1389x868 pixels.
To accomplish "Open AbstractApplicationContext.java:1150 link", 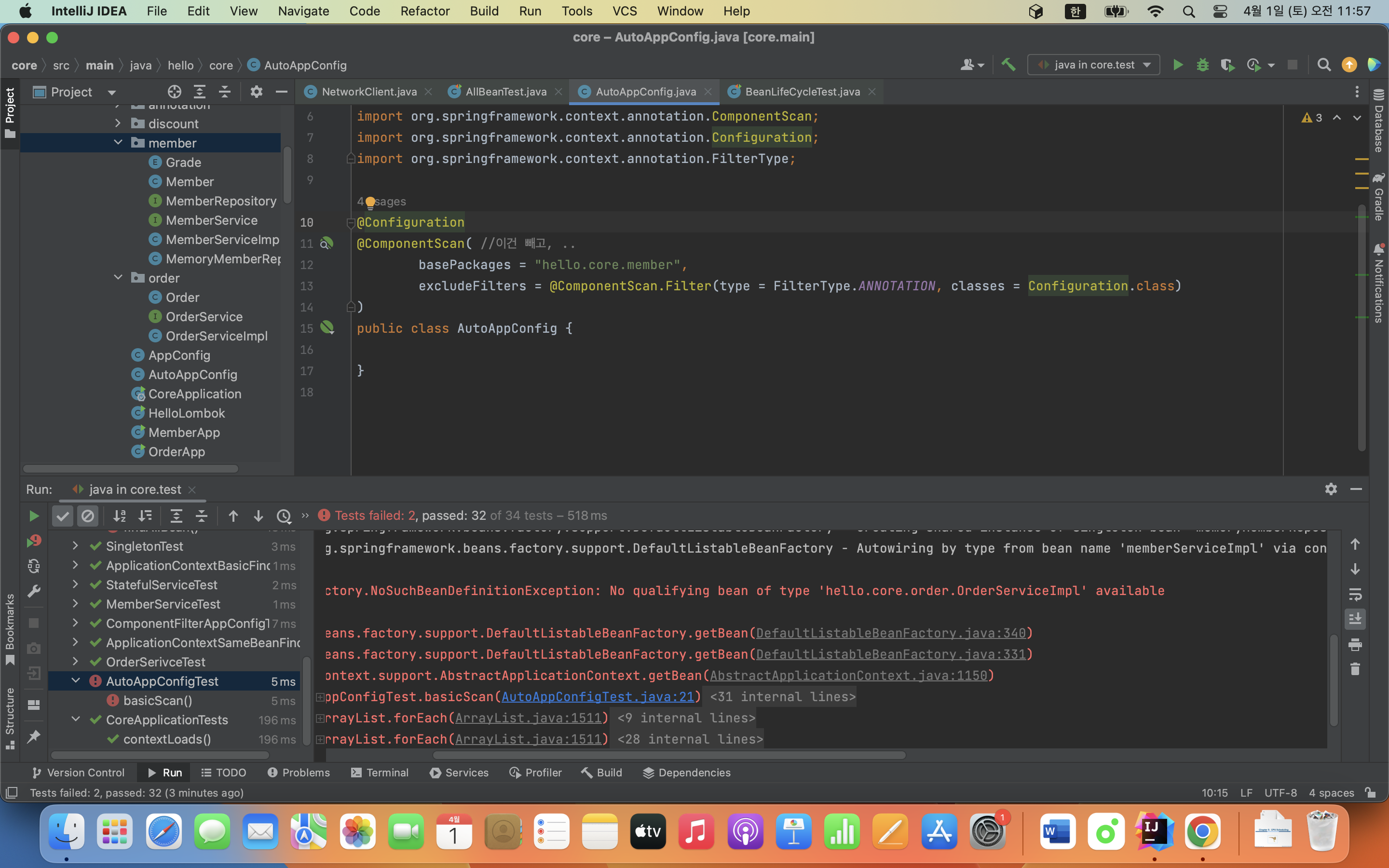I will [848, 675].
